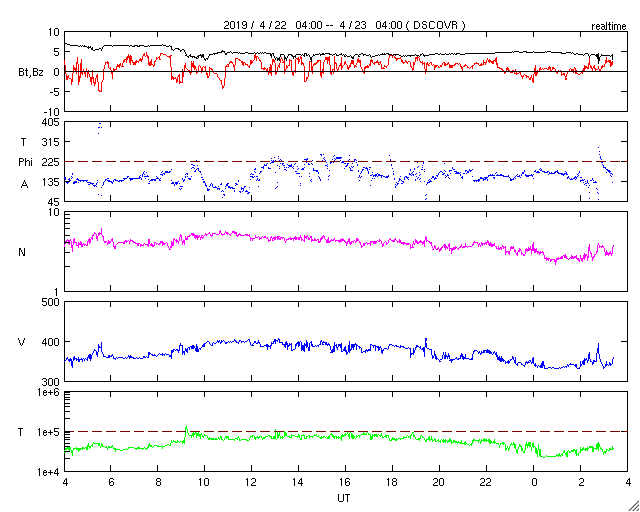
Task: Click the '16' hour label on UT axis
Action: point(345,483)
